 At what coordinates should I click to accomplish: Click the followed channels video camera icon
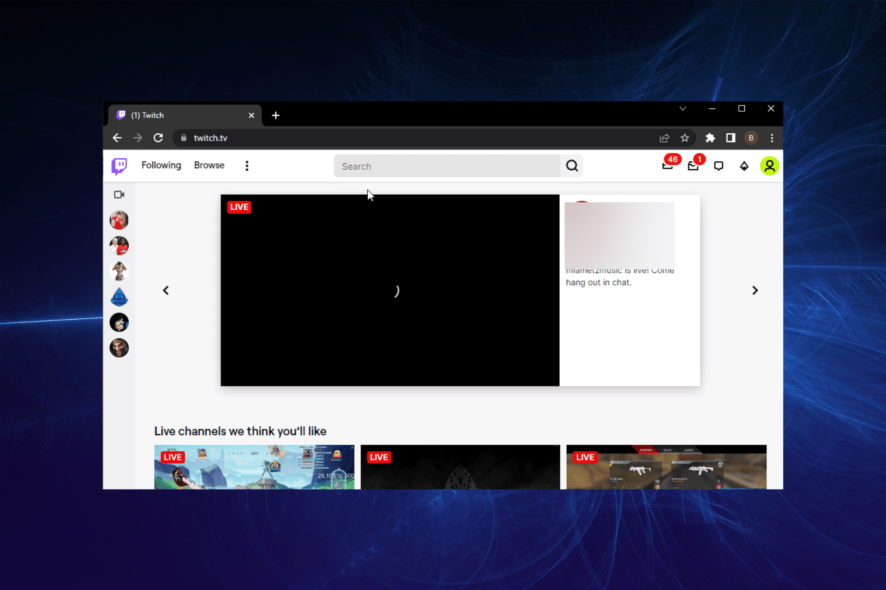(119, 194)
